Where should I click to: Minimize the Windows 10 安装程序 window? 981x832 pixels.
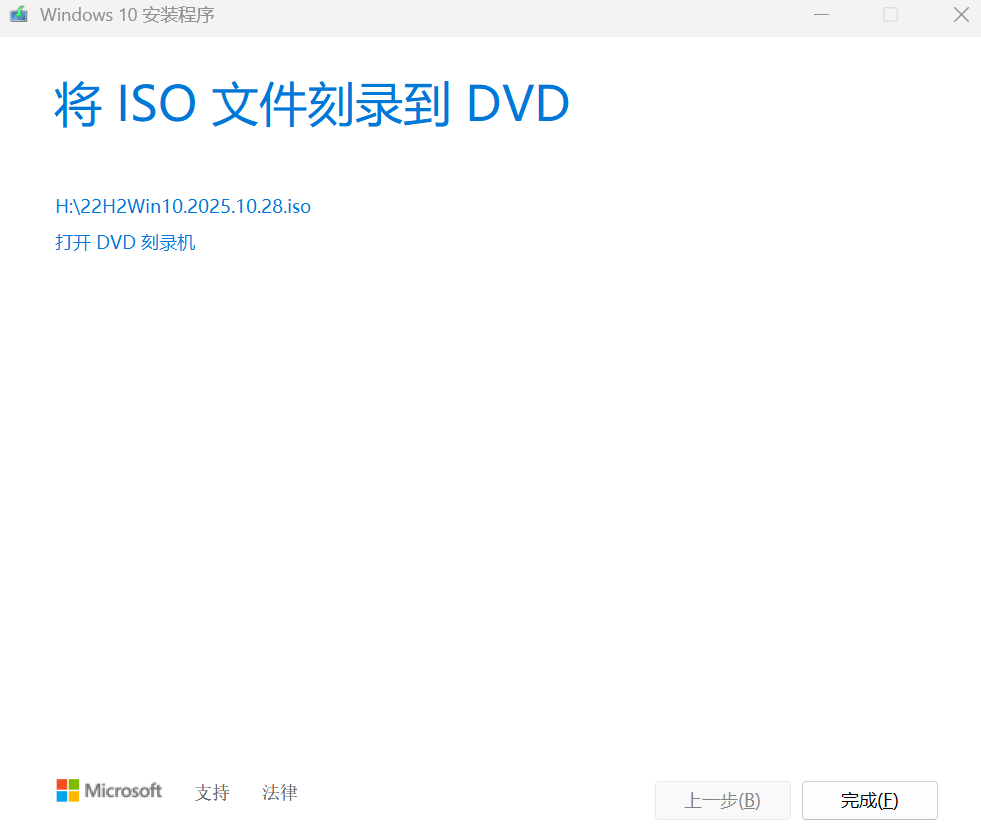pyautogui.click(x=821, y=14)
